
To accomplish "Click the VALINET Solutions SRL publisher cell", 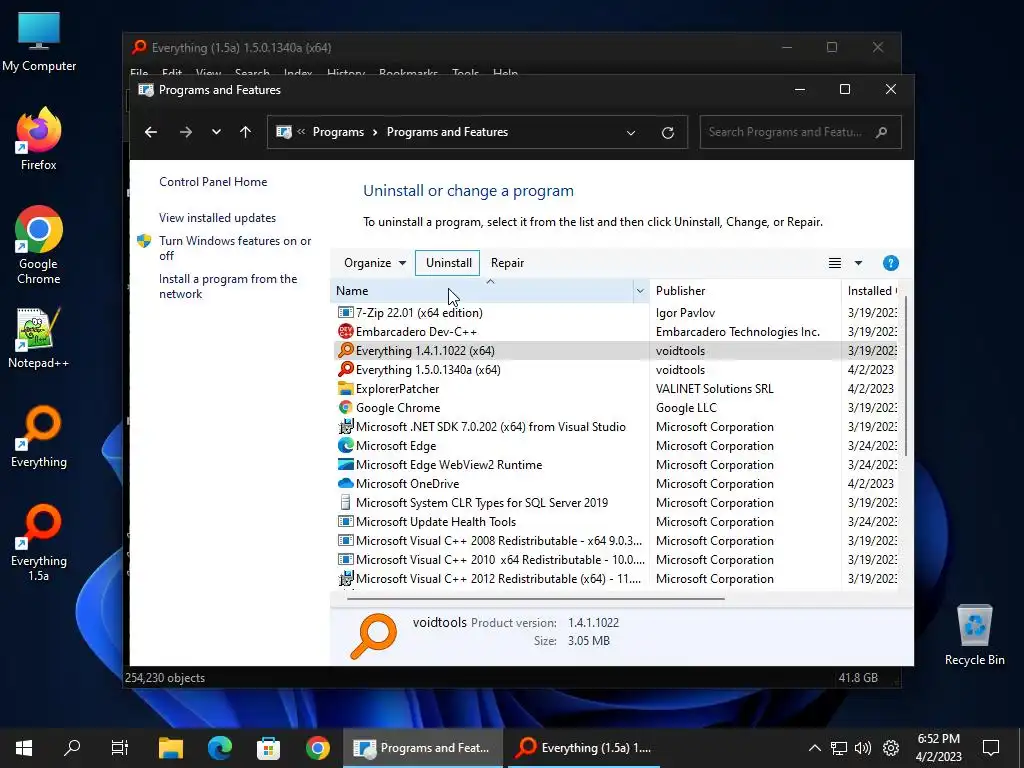I will (x=714, y=389).
